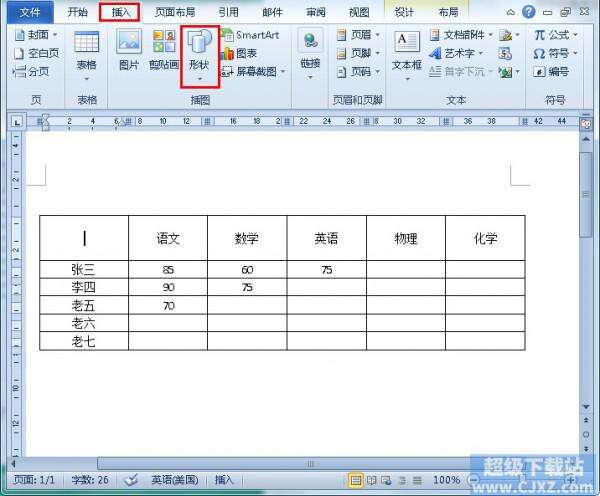Open the 文本框 text box dropdown

coord(407,57)
